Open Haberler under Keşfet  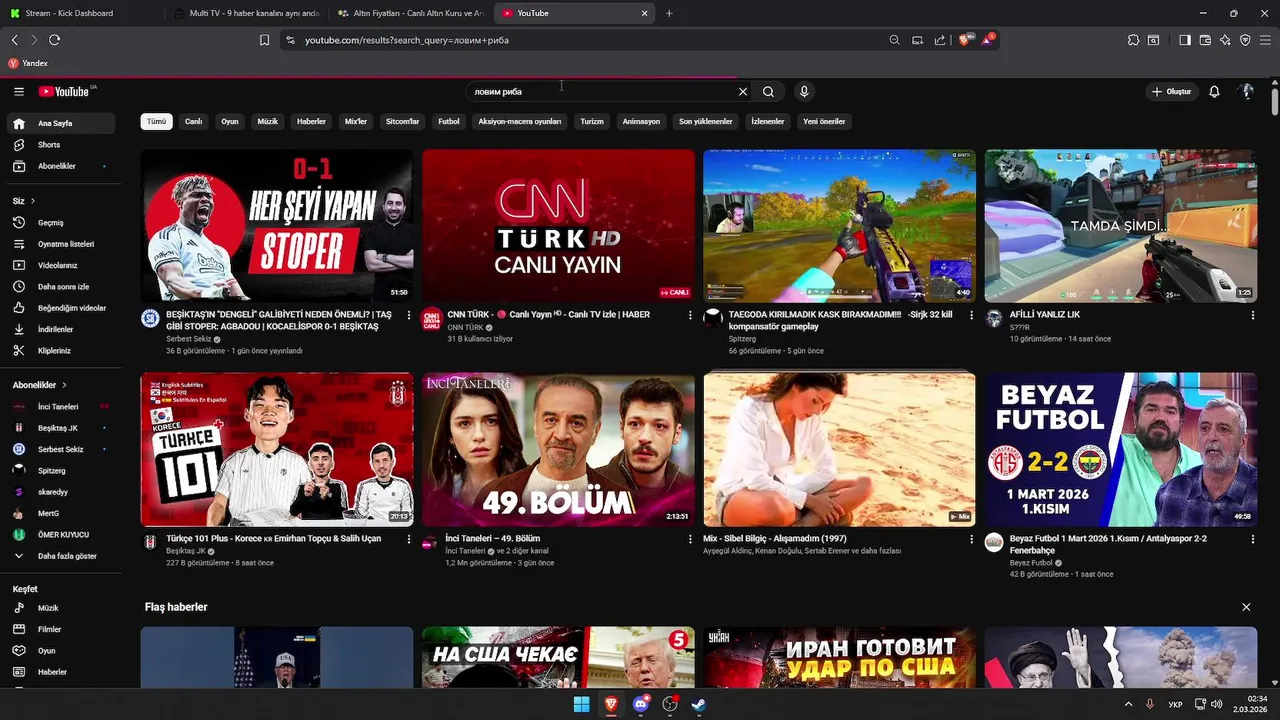pos(61,672)
